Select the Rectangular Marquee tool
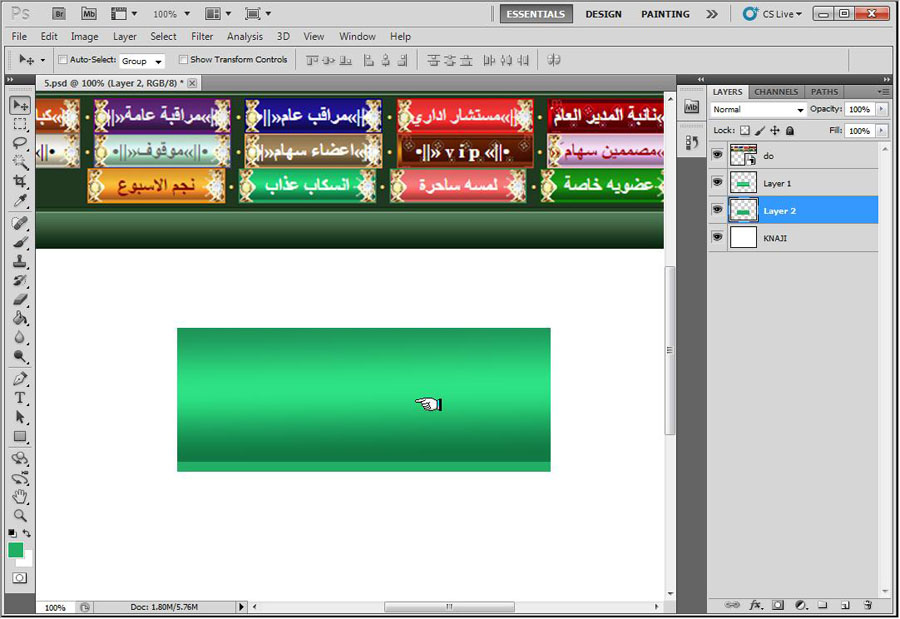This screenshot has width=900, height=619. [20, 124]
